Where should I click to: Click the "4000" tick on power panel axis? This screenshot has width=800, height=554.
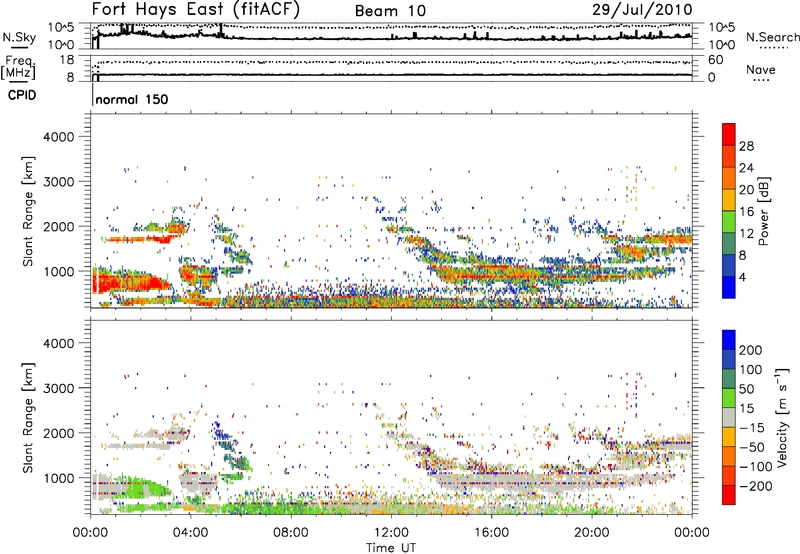59,137
